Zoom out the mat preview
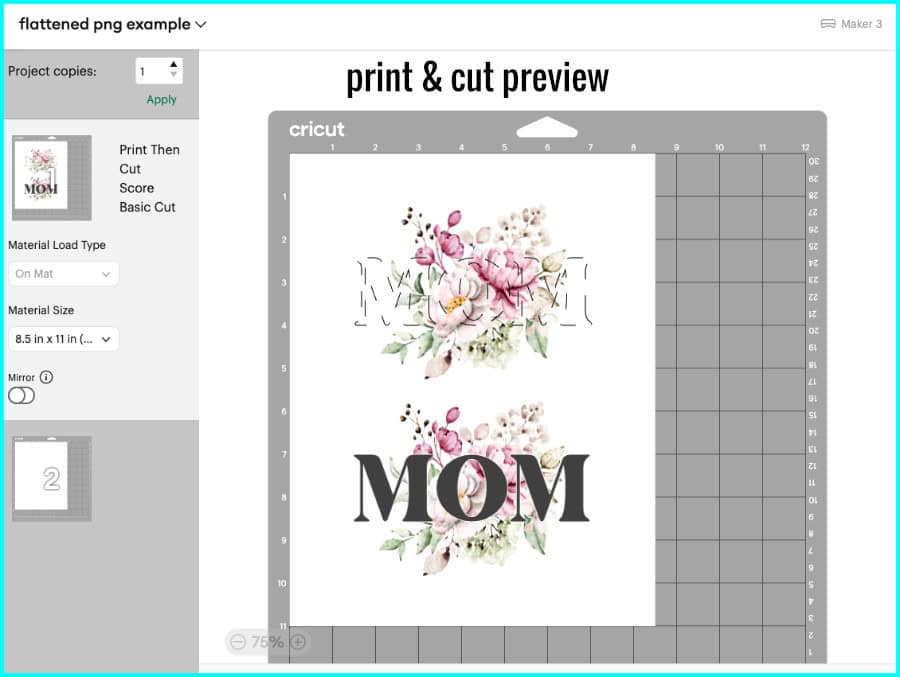The image size is (900, 677). [238, 641]
